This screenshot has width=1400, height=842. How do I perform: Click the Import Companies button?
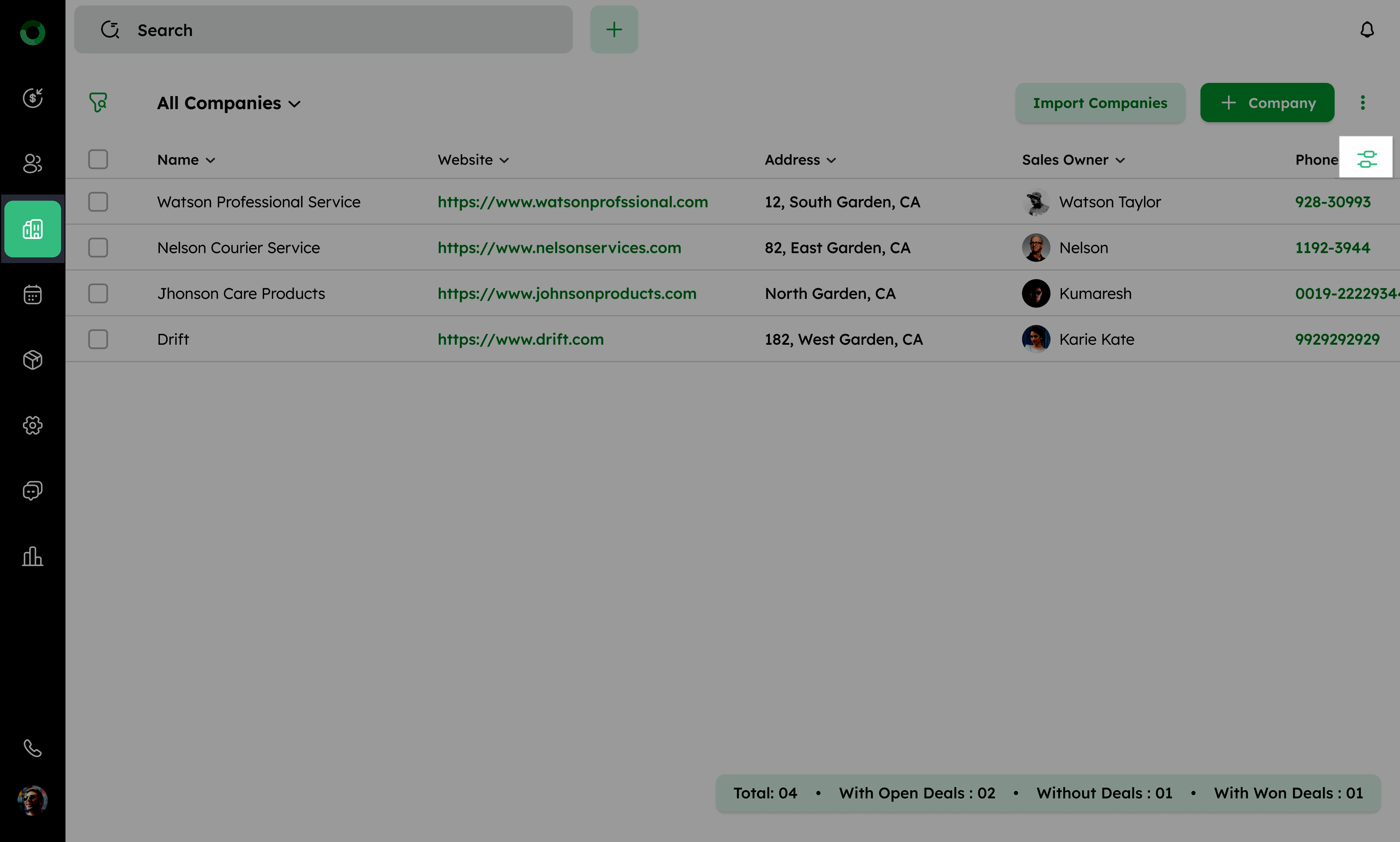(1099, 103)
